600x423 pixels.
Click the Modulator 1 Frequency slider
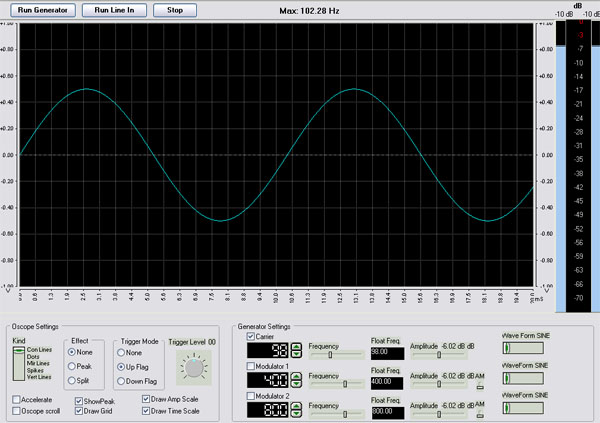pos(336,384)
